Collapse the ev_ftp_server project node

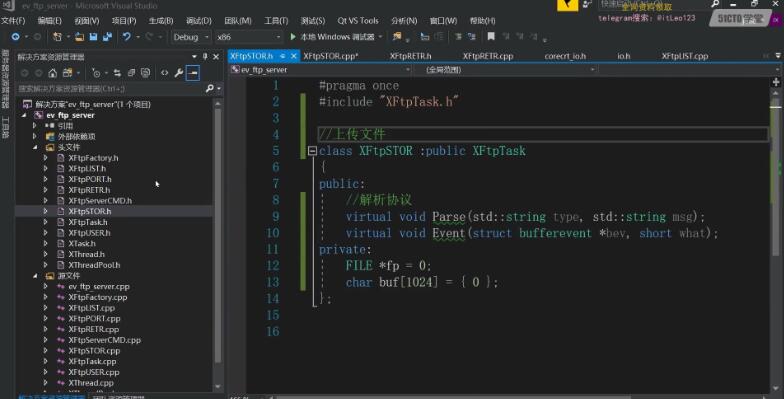pos(24,115)
